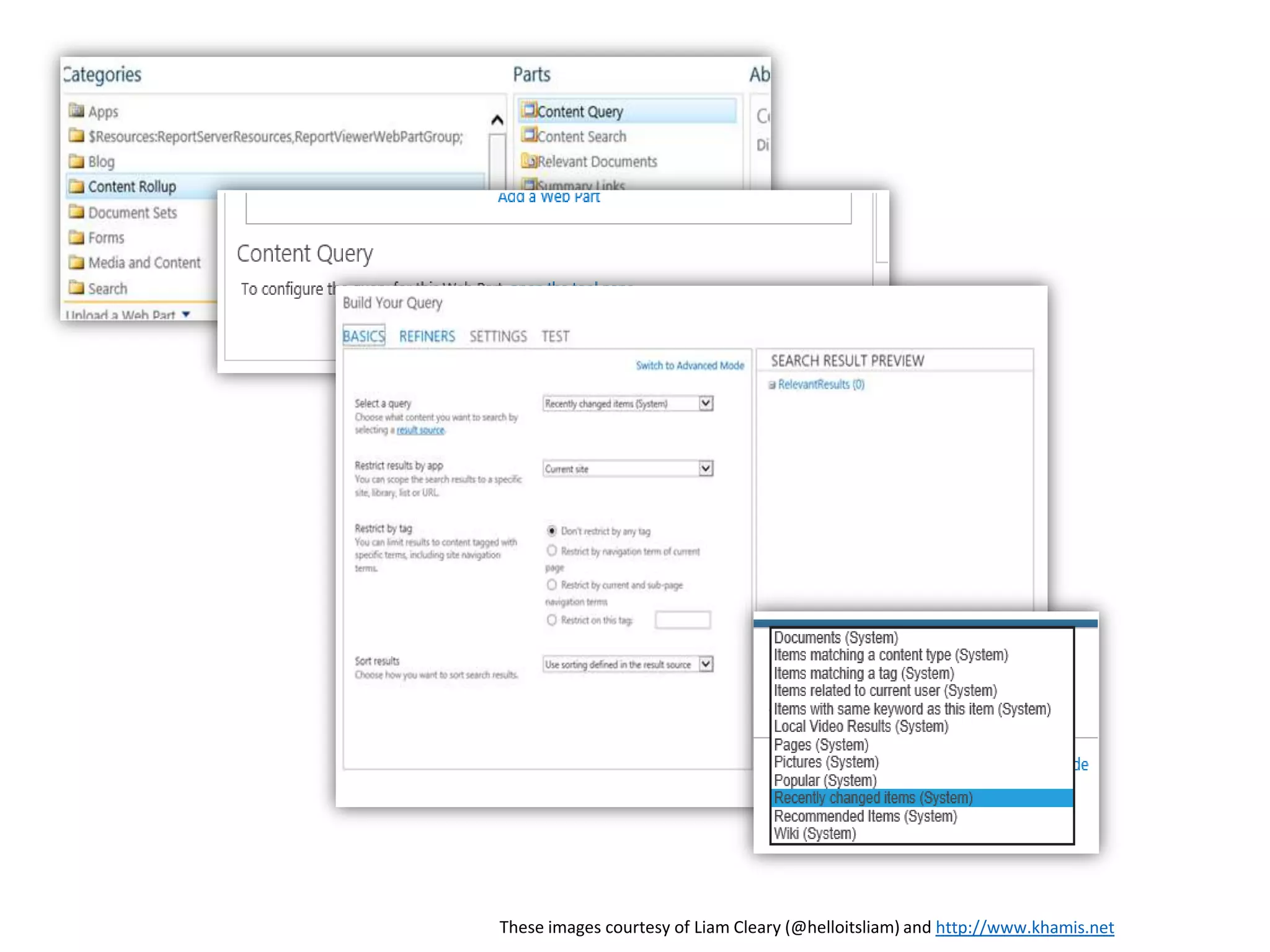This screenshot has width=1270, height=952.
Task: Select the Content Query web part icon
Action: [529, 110]
